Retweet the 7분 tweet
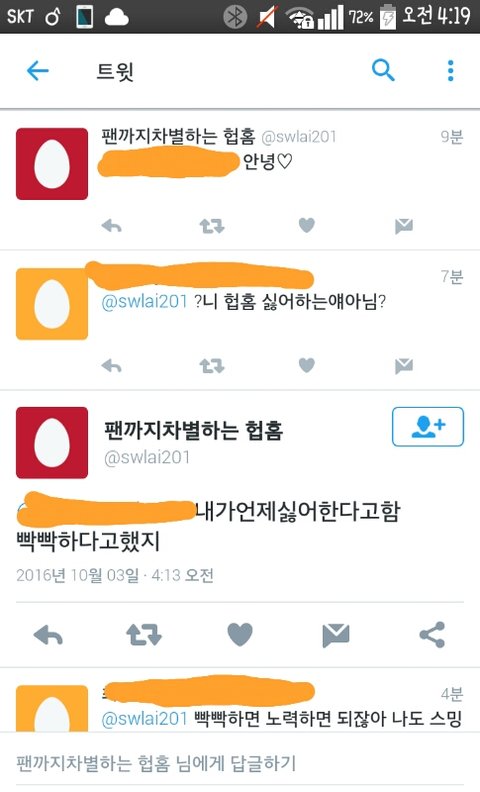This screenshot has width=480, height=792. point(211,365)
